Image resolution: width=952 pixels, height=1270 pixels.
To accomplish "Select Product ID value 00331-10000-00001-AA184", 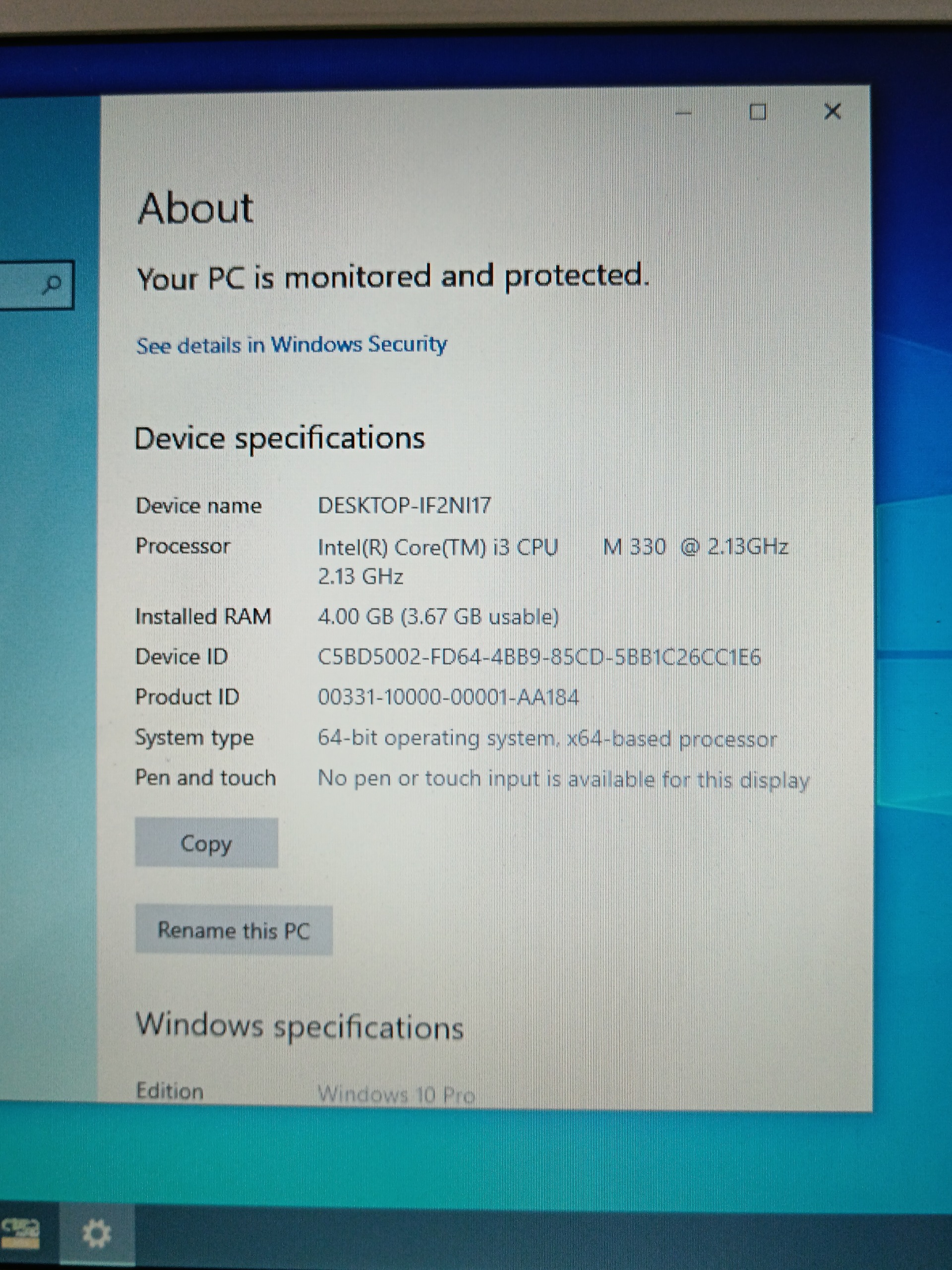I will 448,697.
